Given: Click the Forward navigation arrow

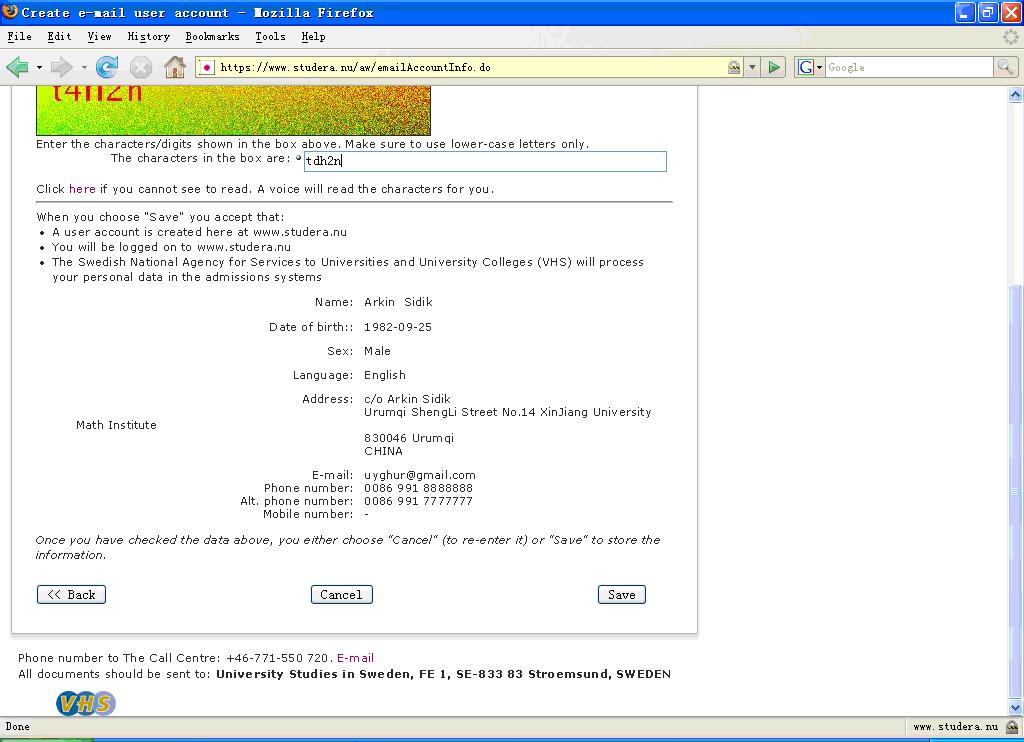Looking at the screenshot, I should click(61, 67).
